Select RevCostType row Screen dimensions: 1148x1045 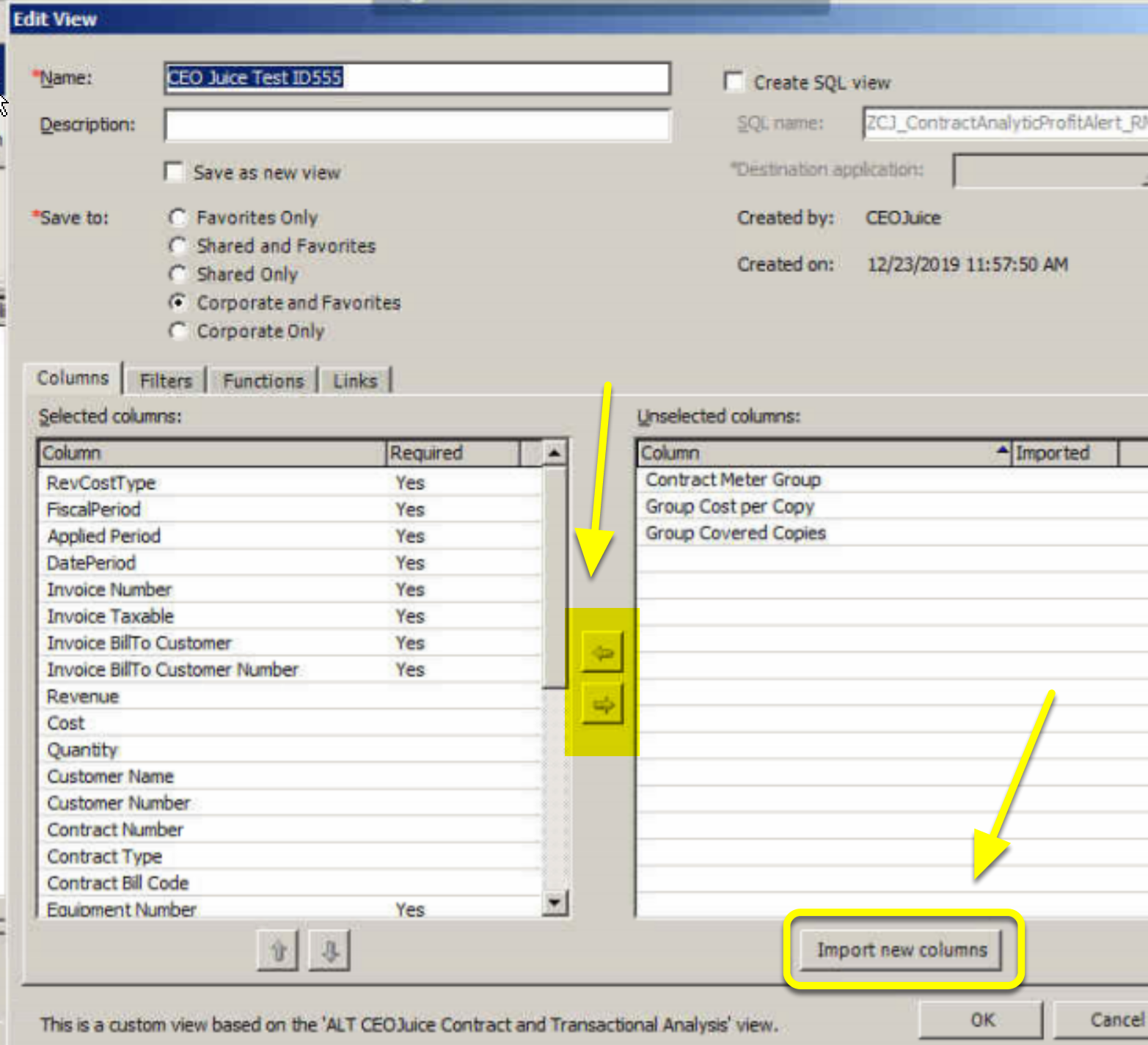coord(290,483)
